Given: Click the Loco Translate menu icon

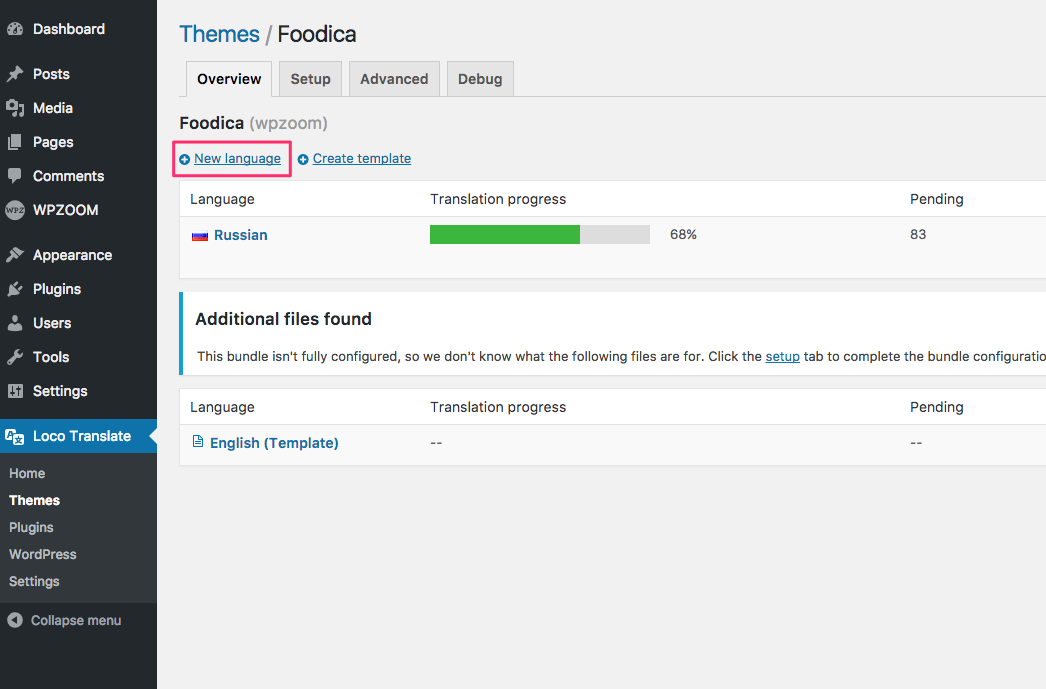Looking at the screenshot, I should [x=15, y=436].
